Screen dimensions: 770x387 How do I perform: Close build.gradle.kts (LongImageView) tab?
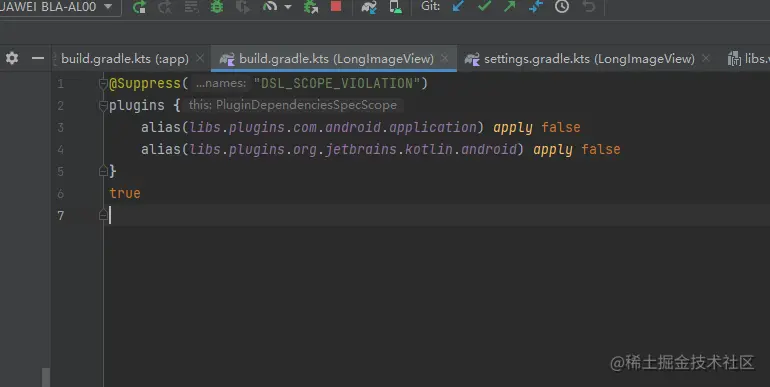coord(444,58)
